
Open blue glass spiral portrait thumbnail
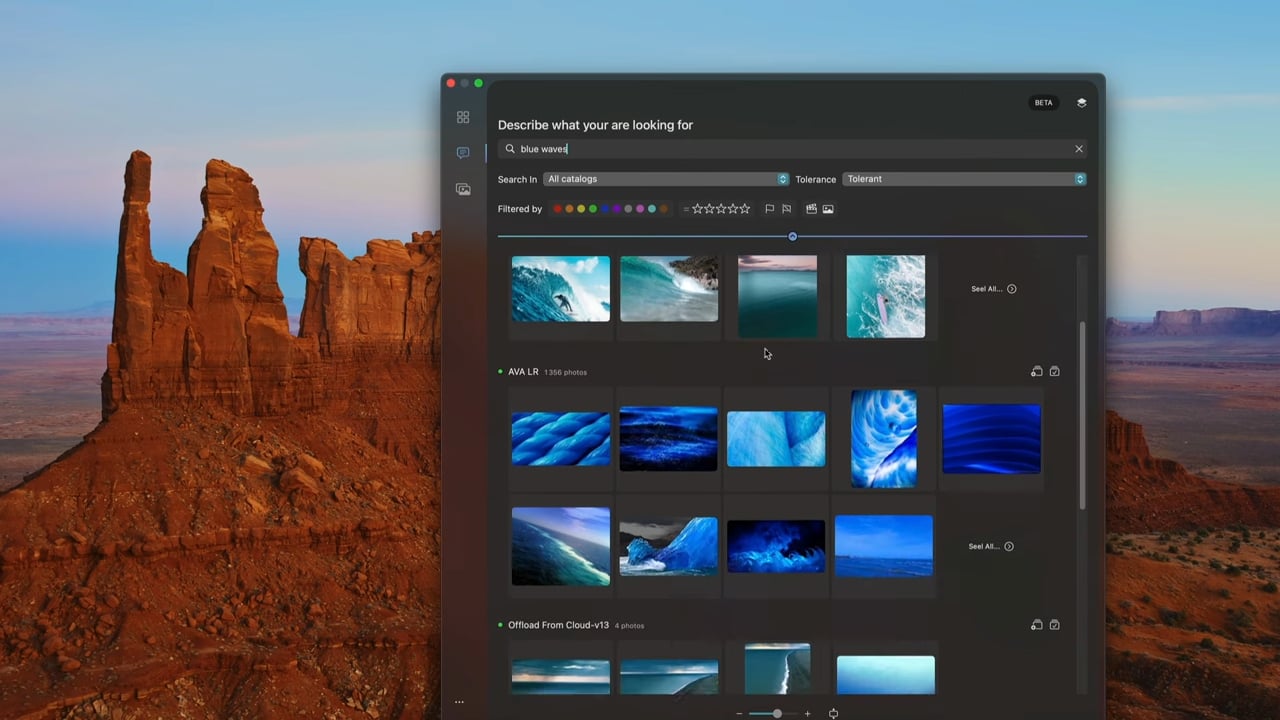pyautogui.click(x=884, y=438)
